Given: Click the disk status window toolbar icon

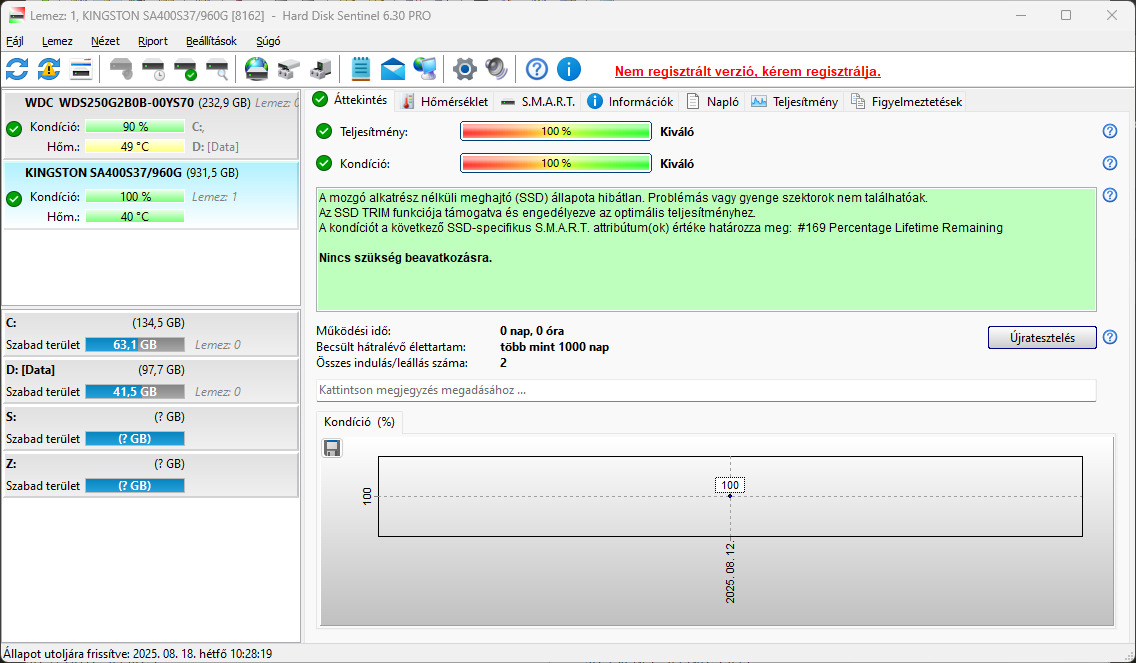Looking at the screenshot, I should pyautogui.click(x=81, y=70).
